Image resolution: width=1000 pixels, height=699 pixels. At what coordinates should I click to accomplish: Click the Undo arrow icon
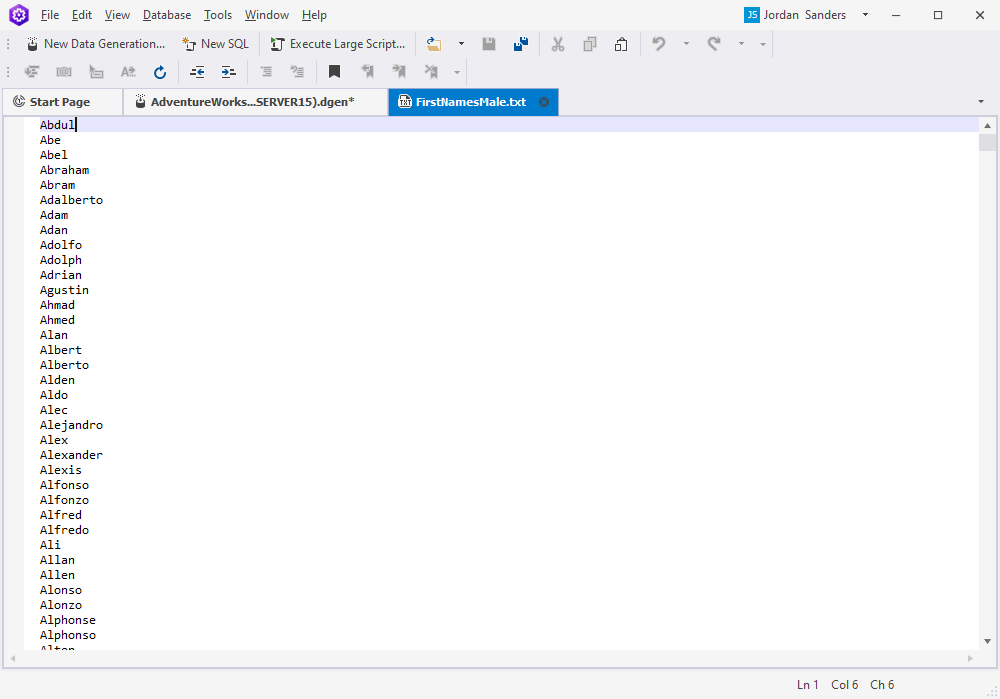click(x=659, y=44)
